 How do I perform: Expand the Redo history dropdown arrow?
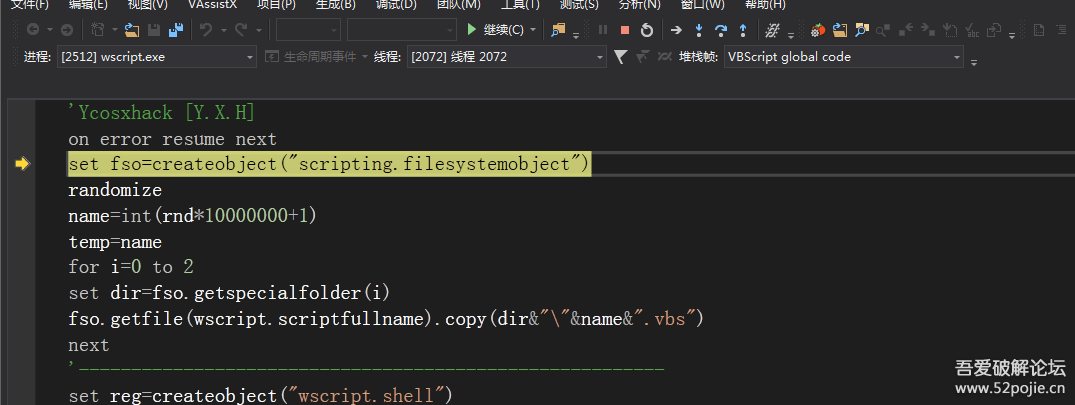258,29
